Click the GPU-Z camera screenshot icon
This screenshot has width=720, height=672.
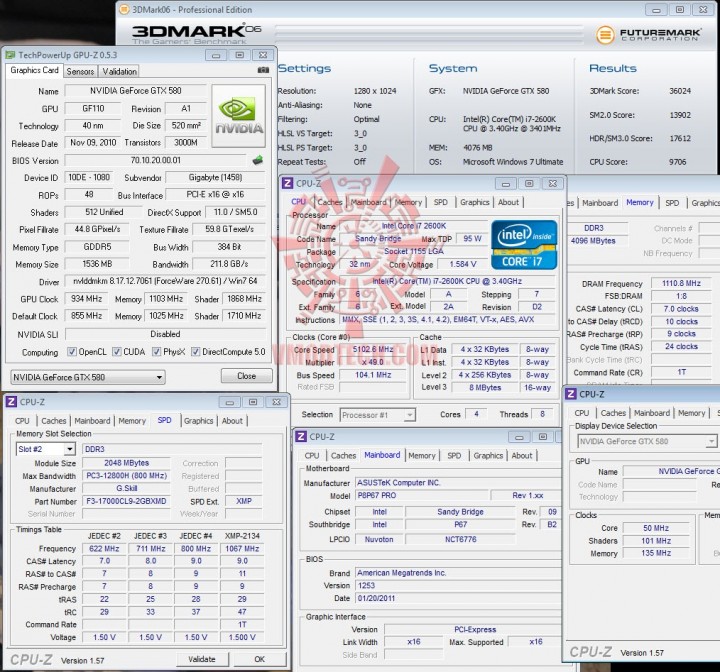pyautogui.click(x=263, y=70)
